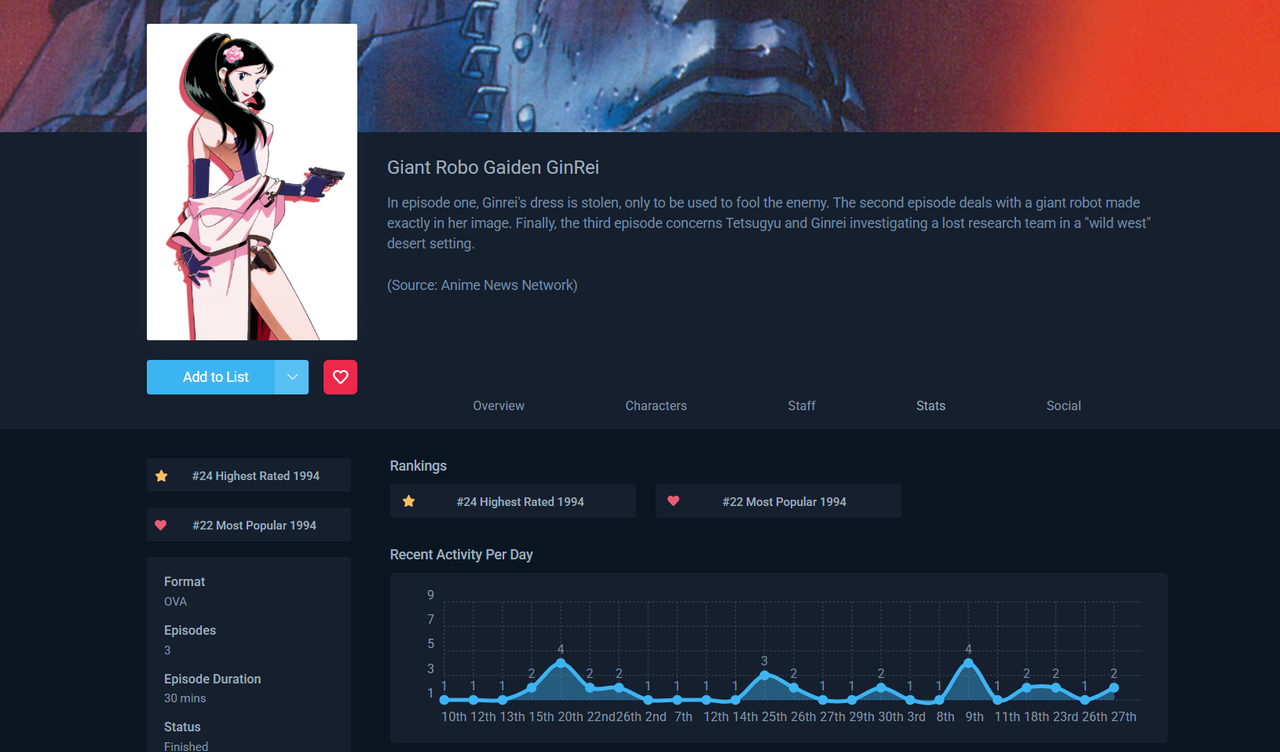Click the Rankings section heading

(x=418, y=465)
